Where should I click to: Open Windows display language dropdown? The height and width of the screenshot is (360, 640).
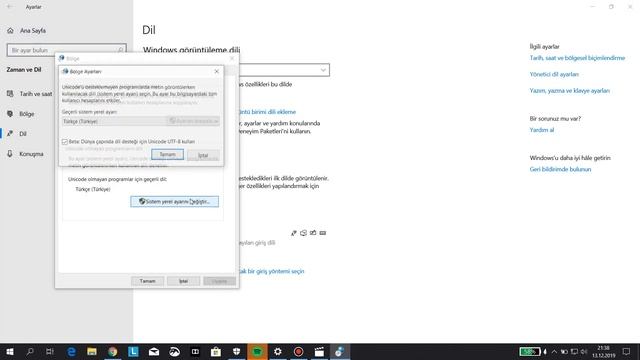click(284, 70)
